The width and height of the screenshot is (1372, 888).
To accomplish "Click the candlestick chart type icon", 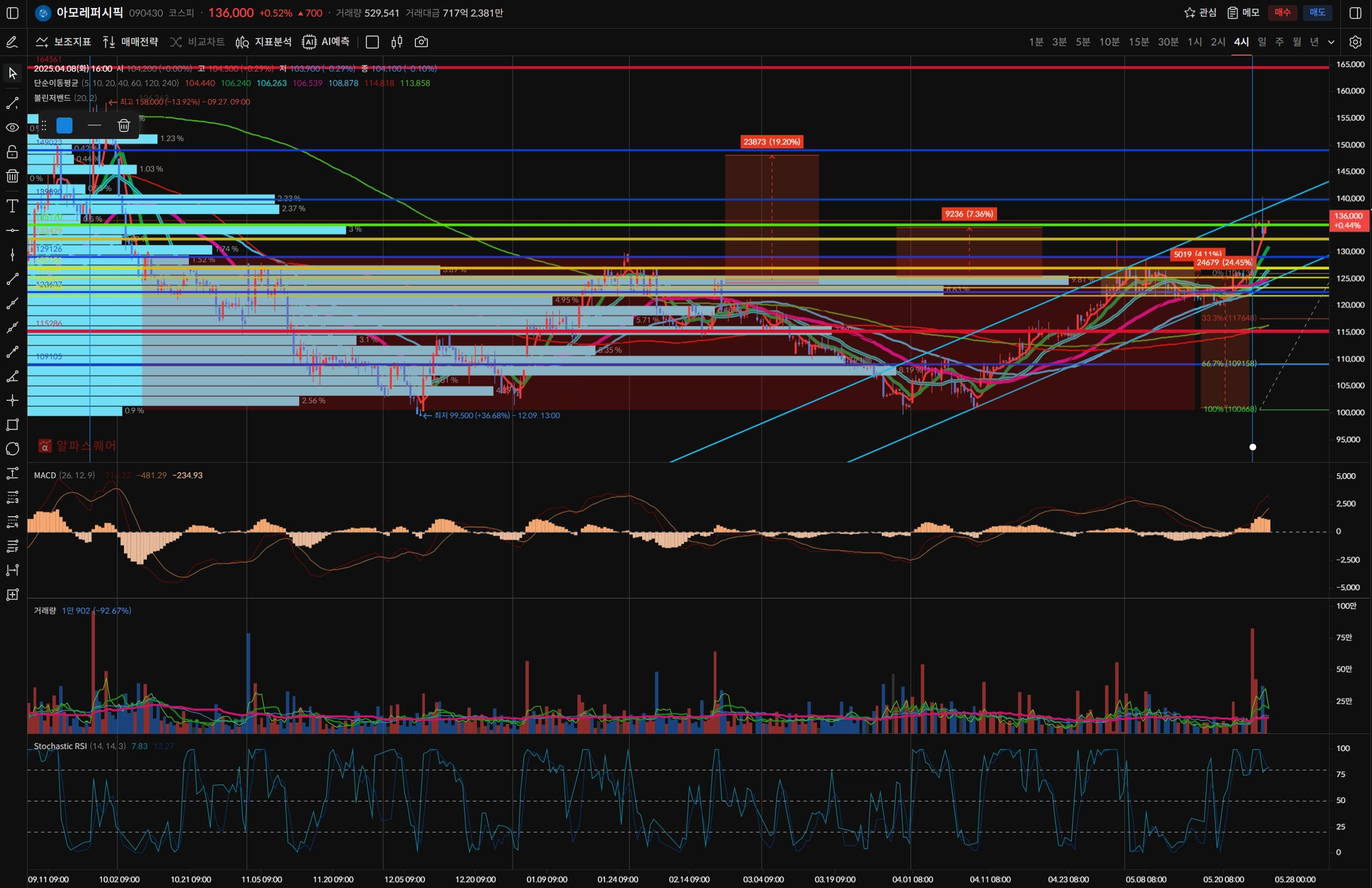I will point(397,42).
